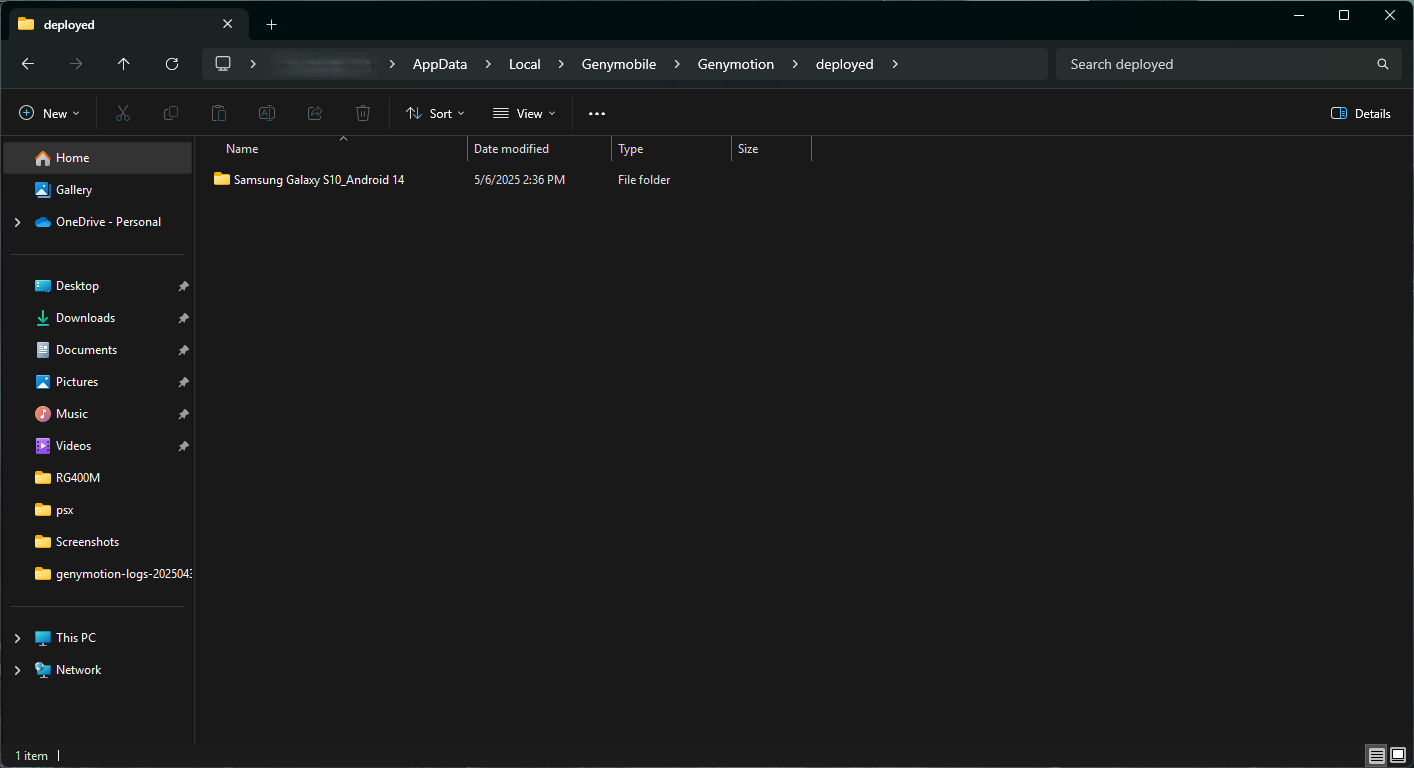Expand This PC tree node
1414x768 pixels.
(x=17, y=638)
